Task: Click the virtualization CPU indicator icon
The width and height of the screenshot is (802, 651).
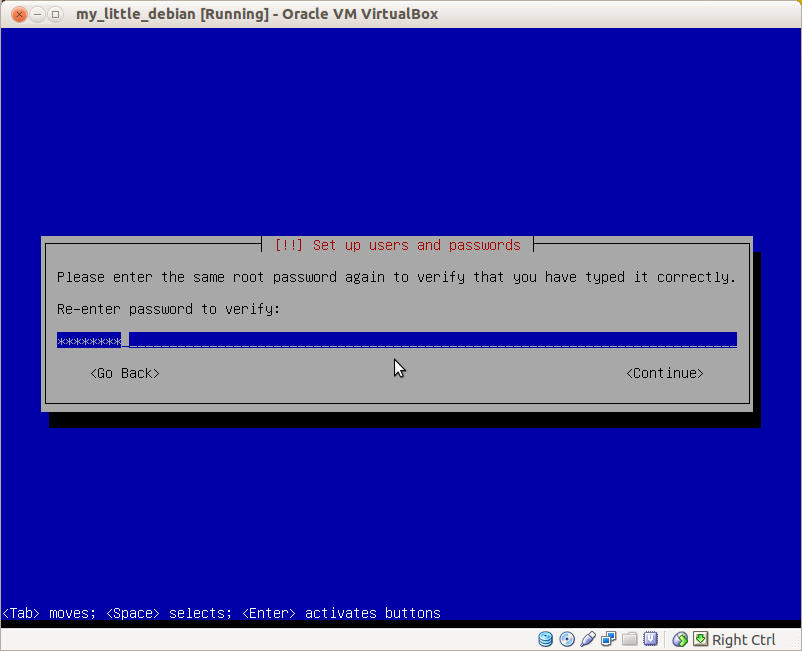Action: (651, 639)
